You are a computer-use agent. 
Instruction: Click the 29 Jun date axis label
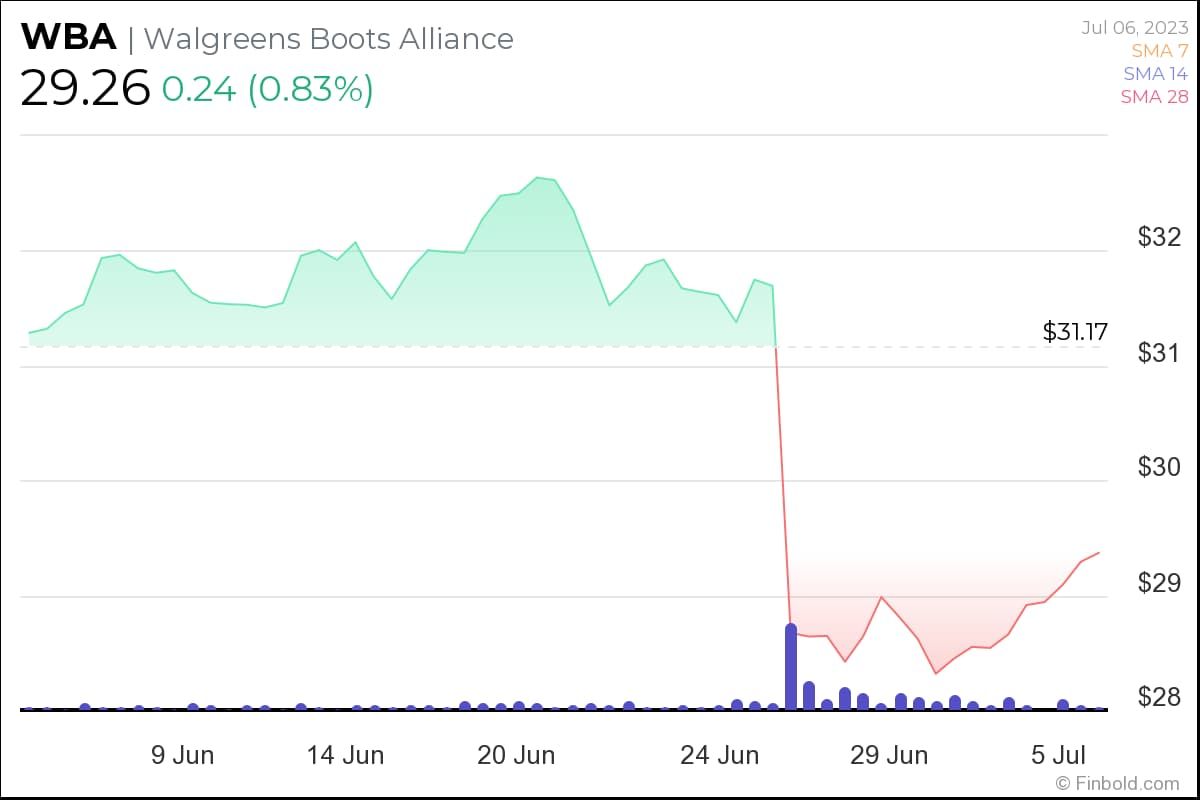[x=888, y=755]
